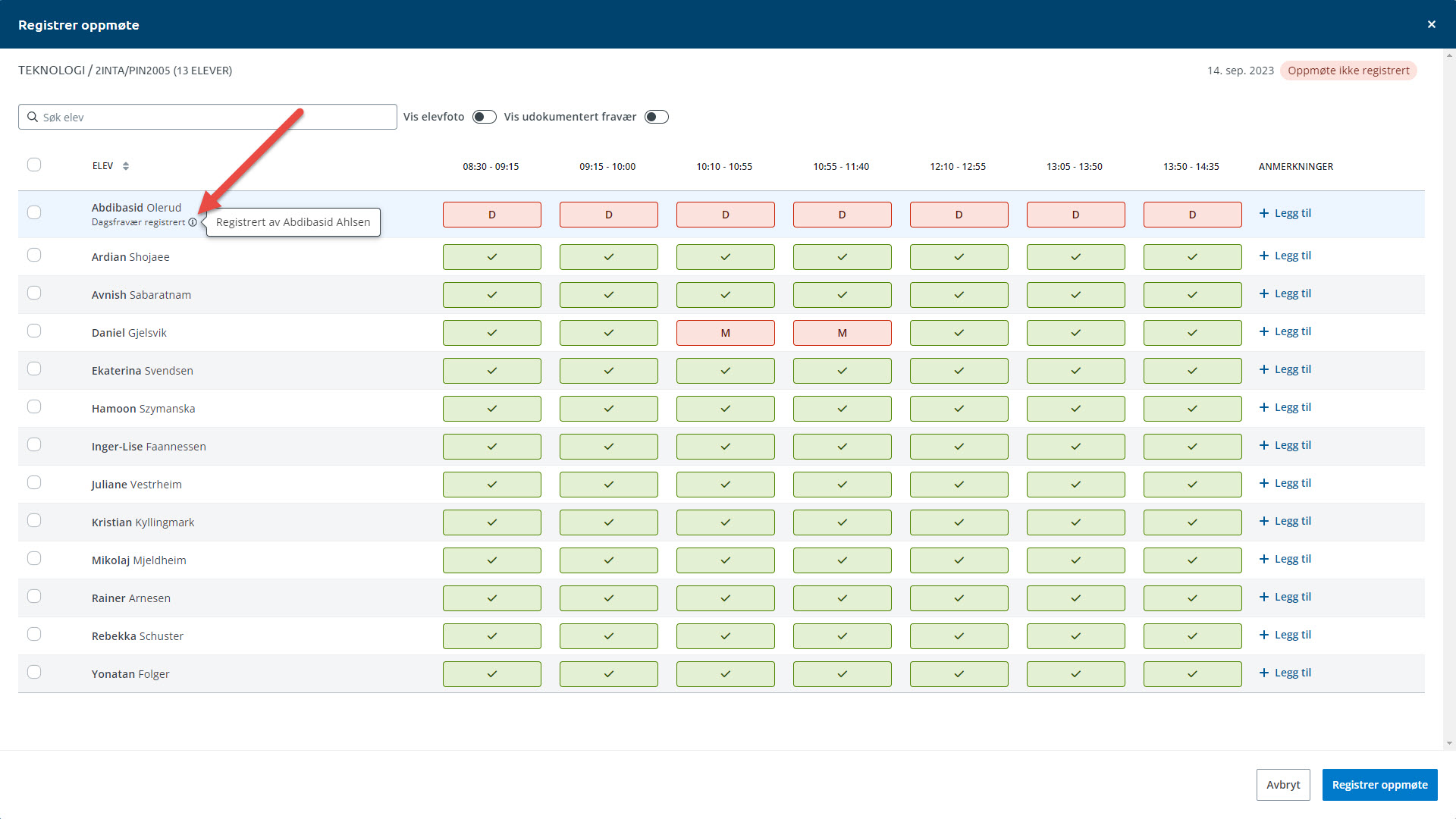Click the info icon next to Dagsfravær registrert
The image size is (1456, 819).
[193, 222]
